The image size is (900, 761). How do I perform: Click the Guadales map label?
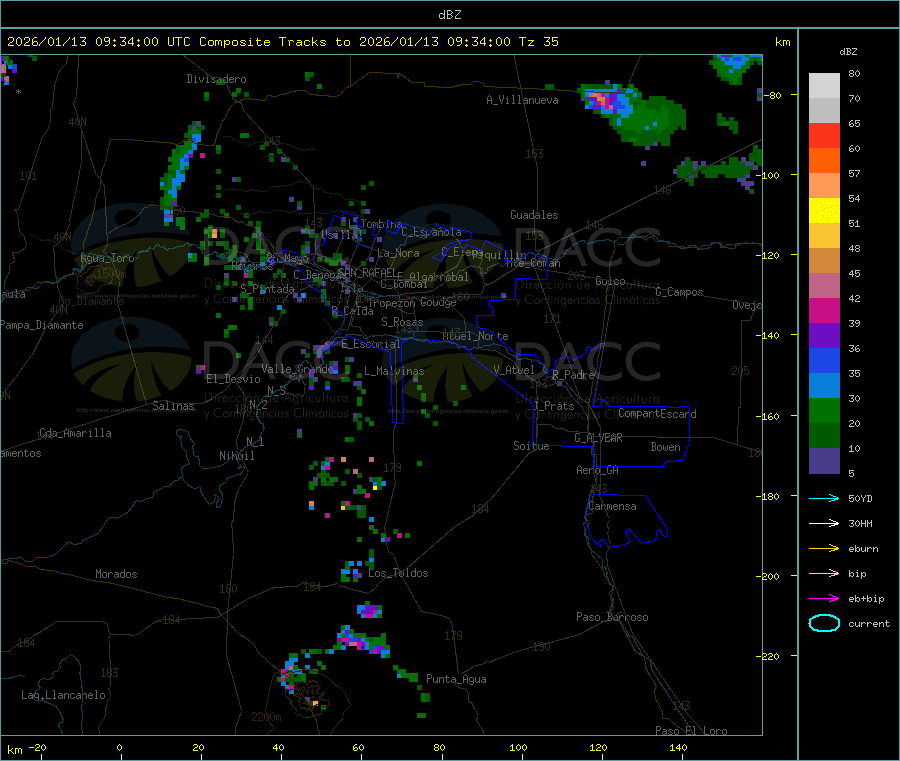point(534,215)
